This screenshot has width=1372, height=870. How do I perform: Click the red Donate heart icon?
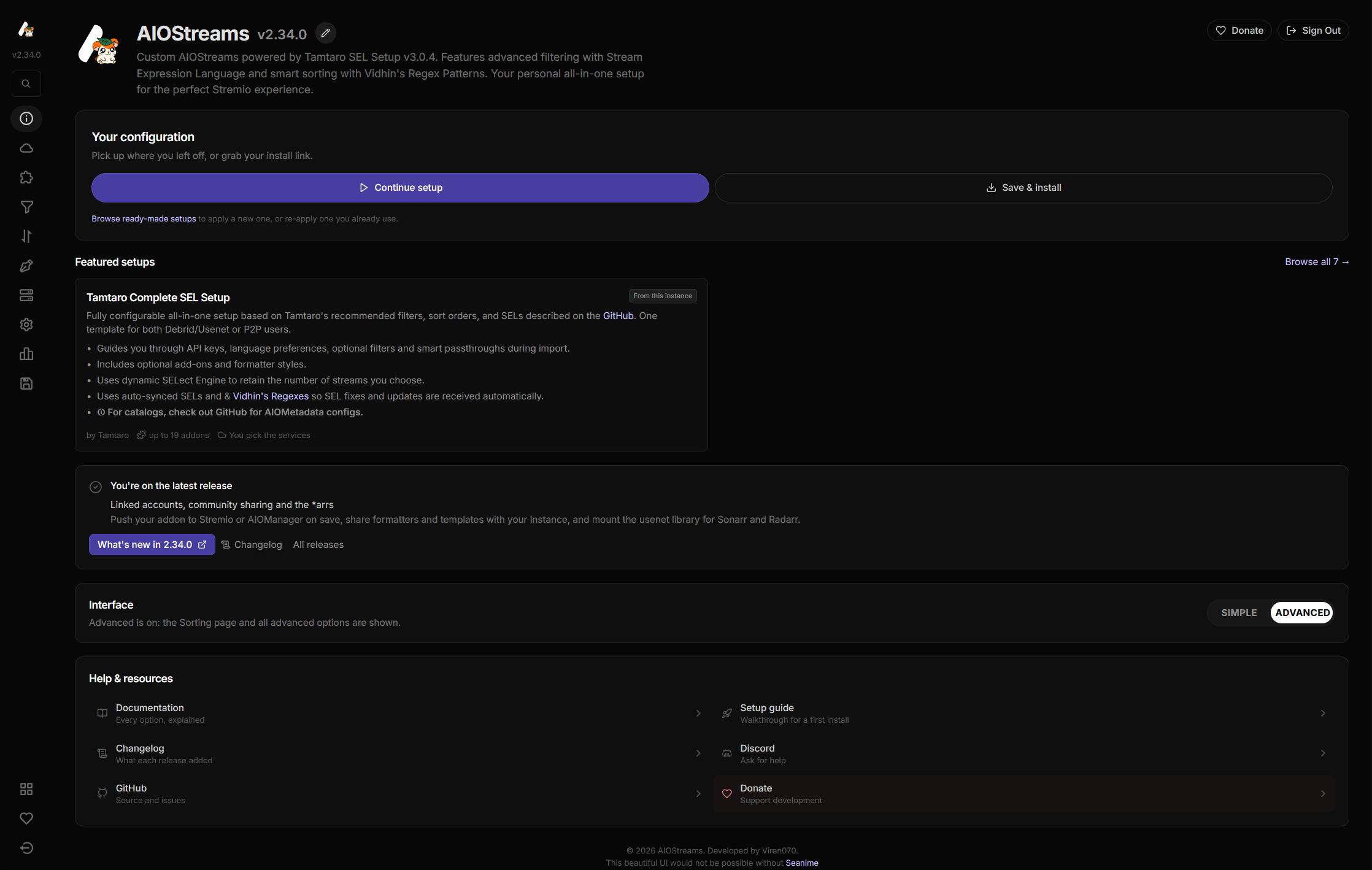pyautogui.click(x=727, y=794)
